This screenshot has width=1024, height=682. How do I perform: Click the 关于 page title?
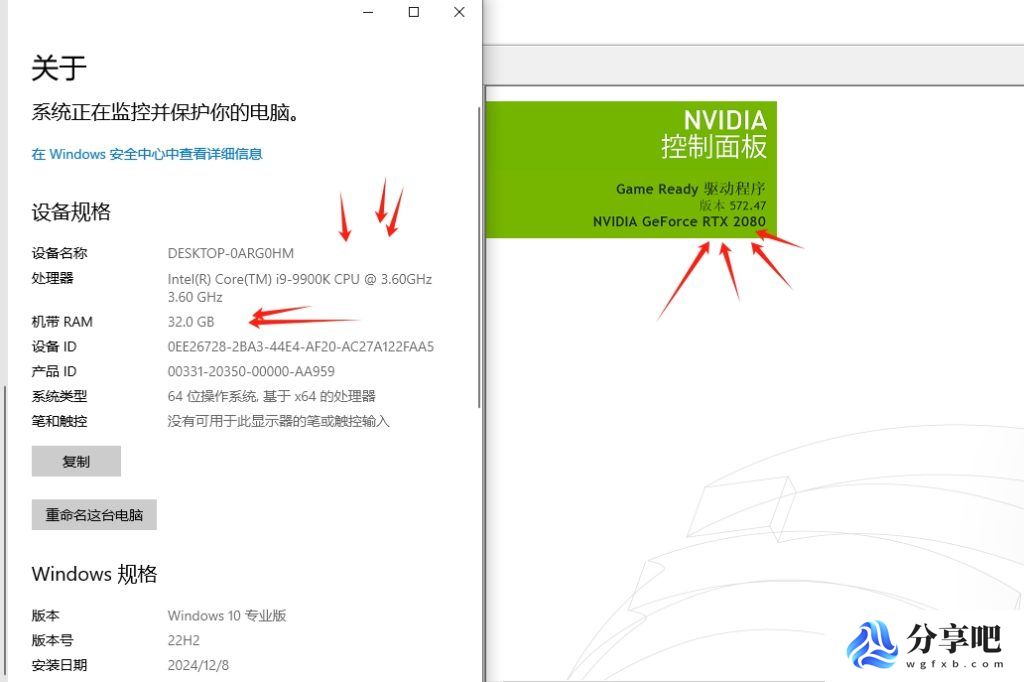[59, 68]
